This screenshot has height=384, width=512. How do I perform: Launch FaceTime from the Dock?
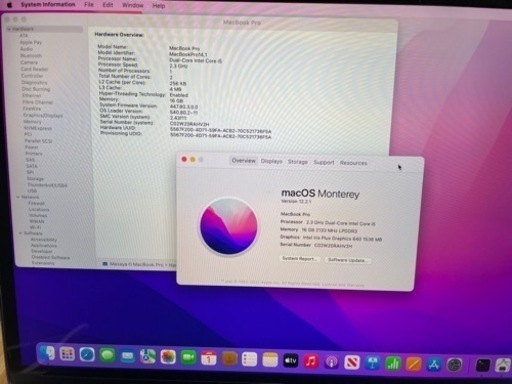tap(188, 358)
